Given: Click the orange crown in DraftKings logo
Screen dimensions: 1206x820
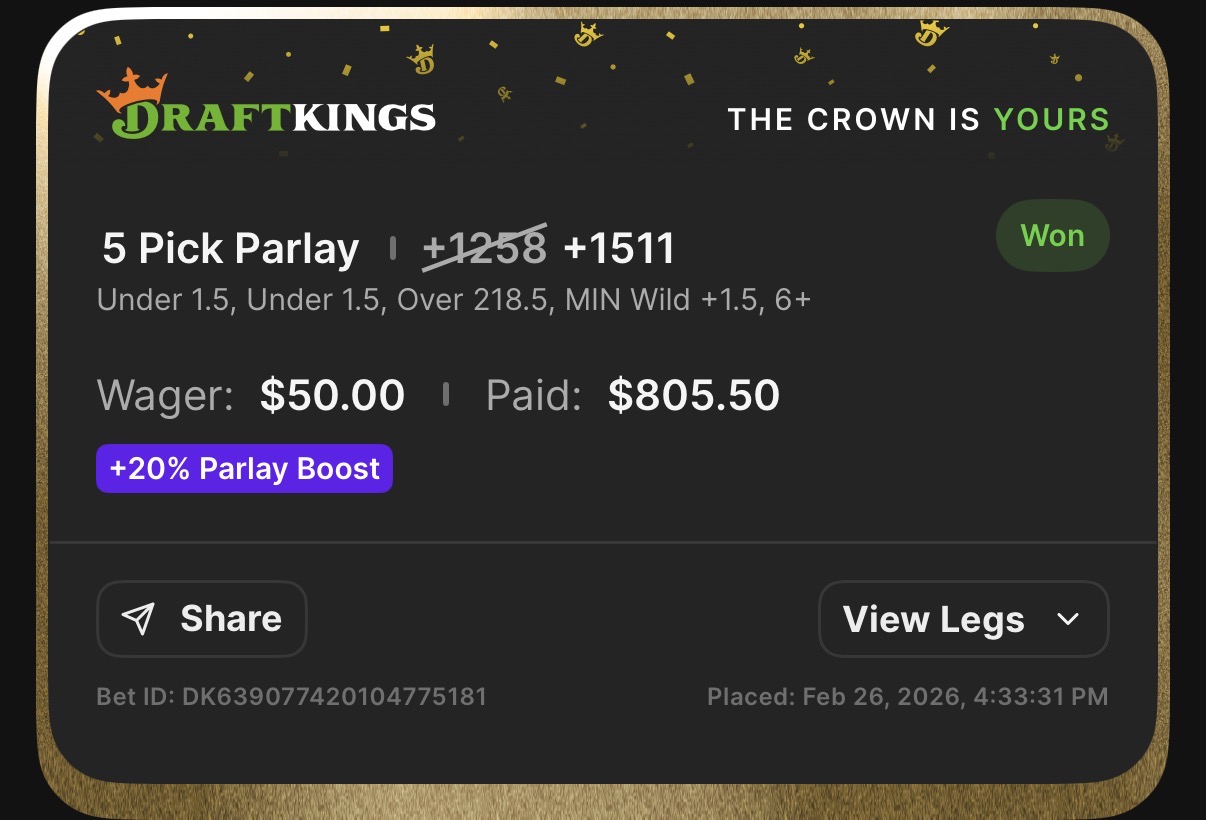Looking at the screenshot, I should (132, 88).
